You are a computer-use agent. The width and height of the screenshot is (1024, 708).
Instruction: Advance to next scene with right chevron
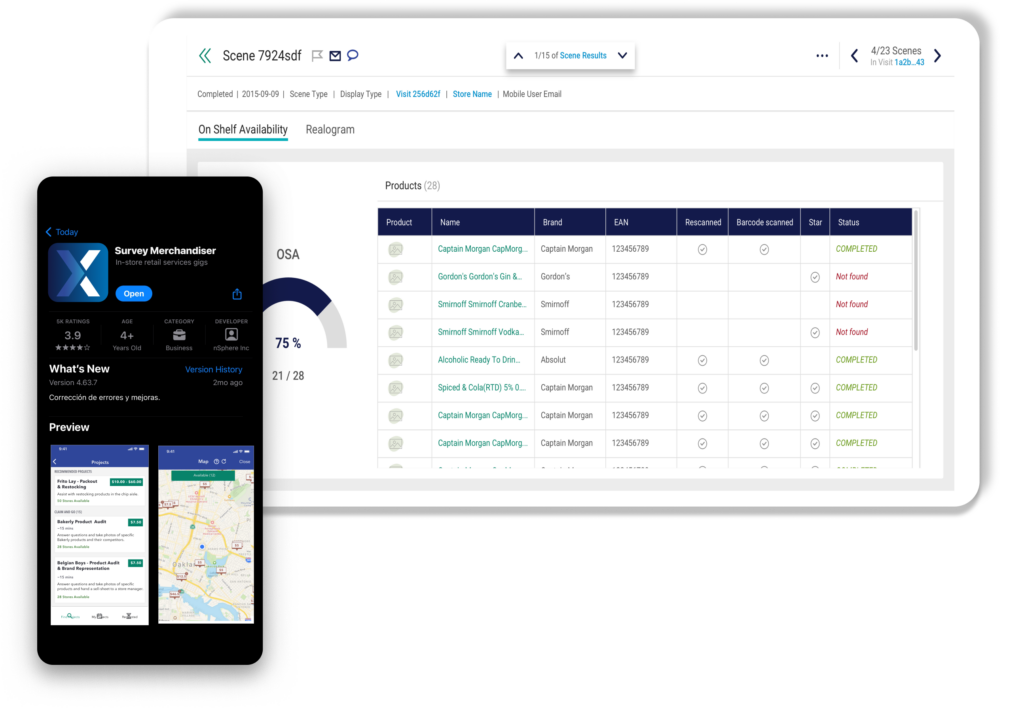pos(937,56)
